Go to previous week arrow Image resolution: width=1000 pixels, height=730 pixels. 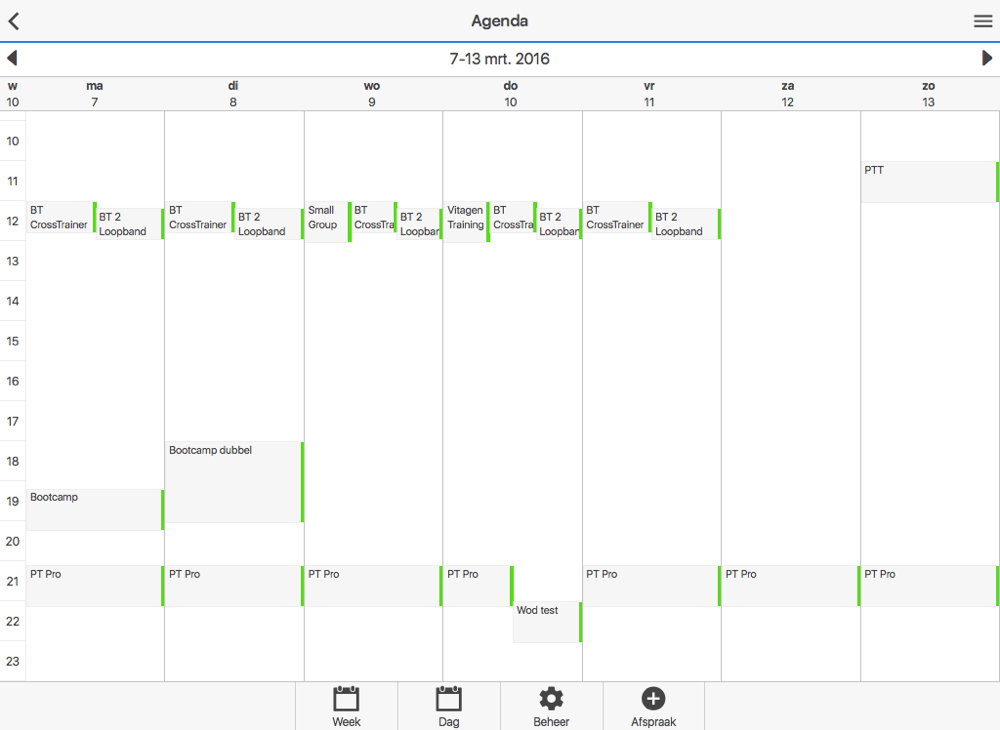click(11, 59)
